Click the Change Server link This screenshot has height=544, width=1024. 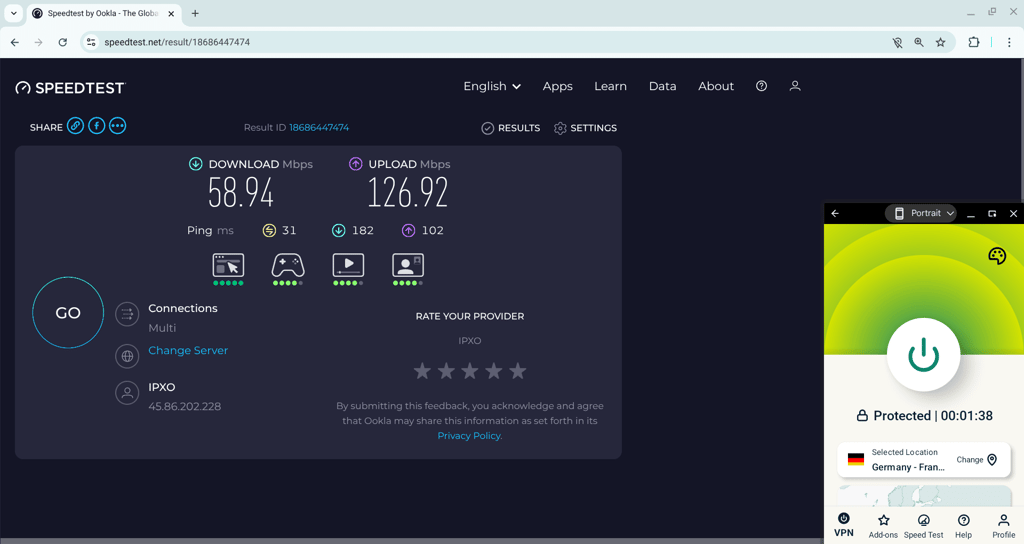coord(188,351)
